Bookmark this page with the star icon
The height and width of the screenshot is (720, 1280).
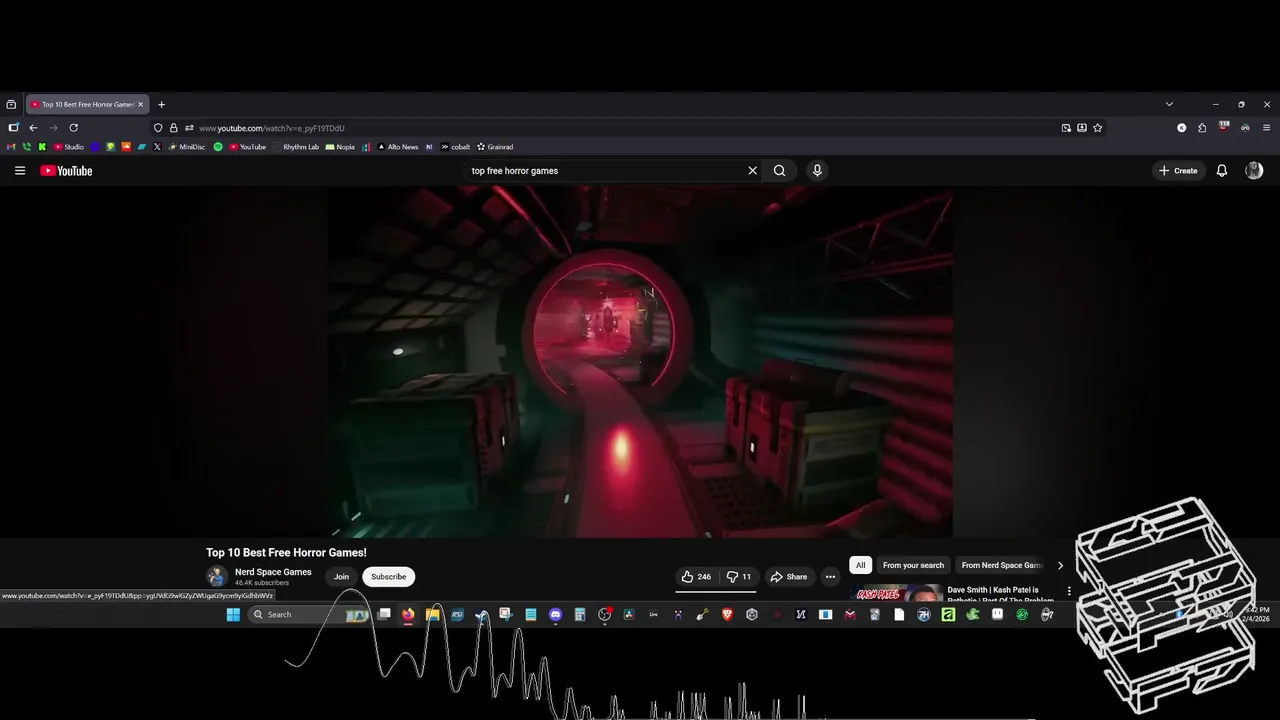[x=1098, y=128]
